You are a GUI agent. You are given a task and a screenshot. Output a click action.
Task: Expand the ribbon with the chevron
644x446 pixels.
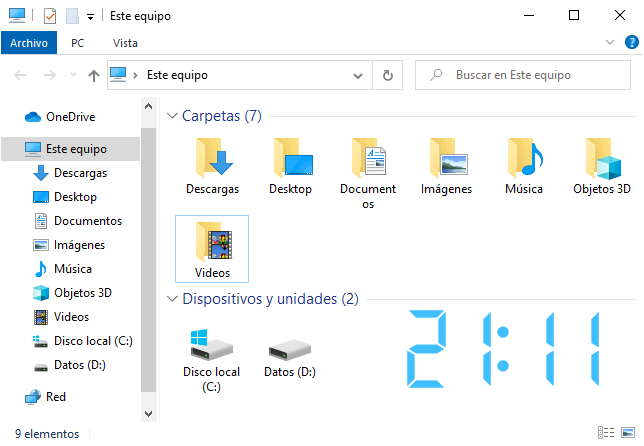click(x=610, y=42)
